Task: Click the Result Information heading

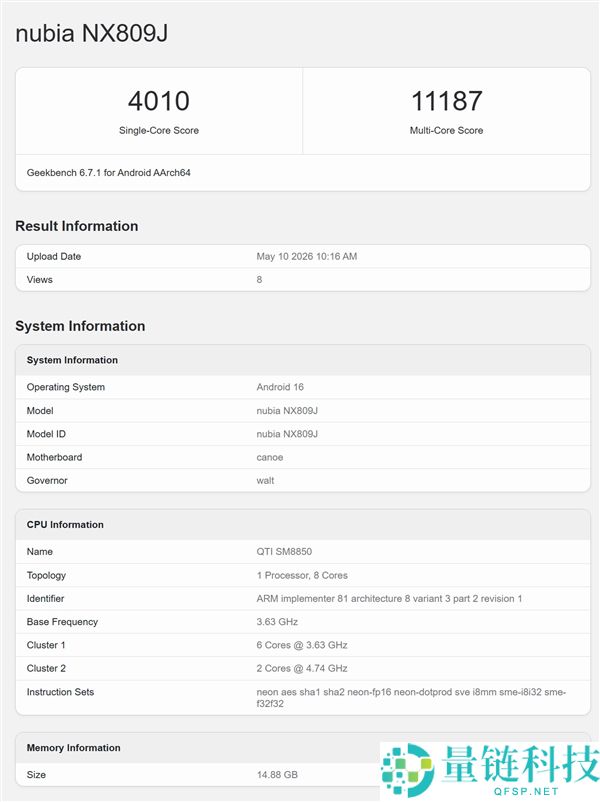Action: click(x=77, y=226)
